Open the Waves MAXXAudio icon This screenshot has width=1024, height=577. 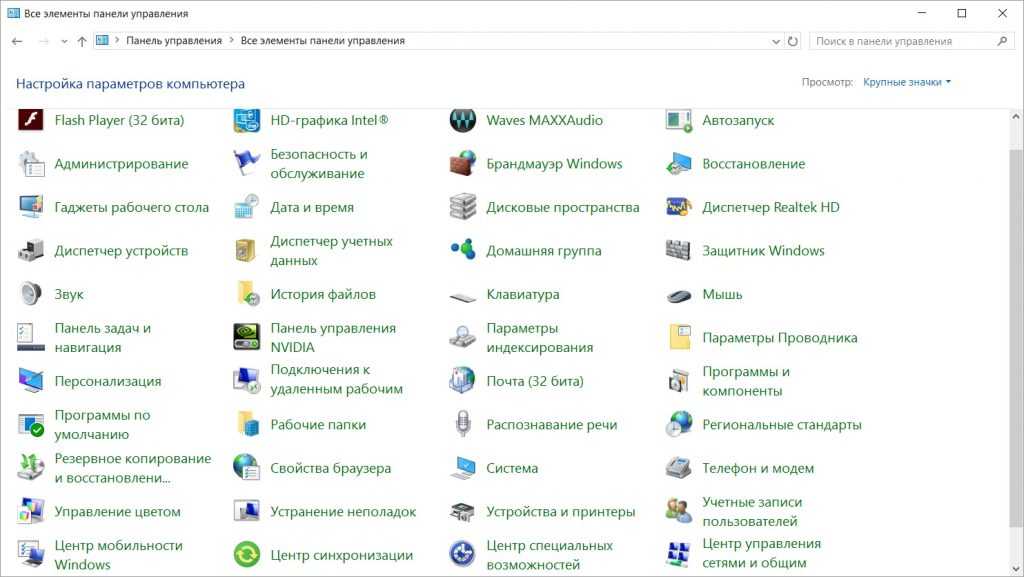(462, 121)
